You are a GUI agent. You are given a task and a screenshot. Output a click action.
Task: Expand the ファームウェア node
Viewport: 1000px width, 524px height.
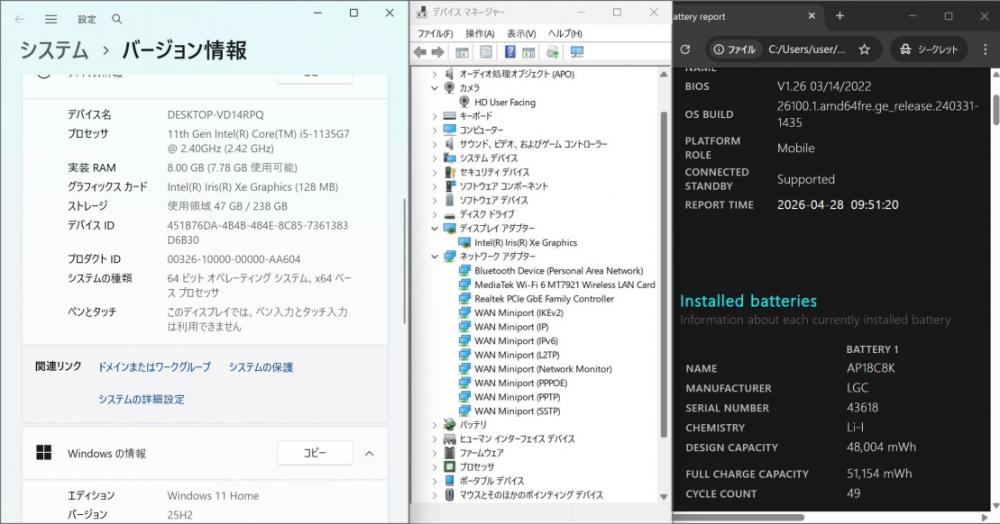point(435,453)
